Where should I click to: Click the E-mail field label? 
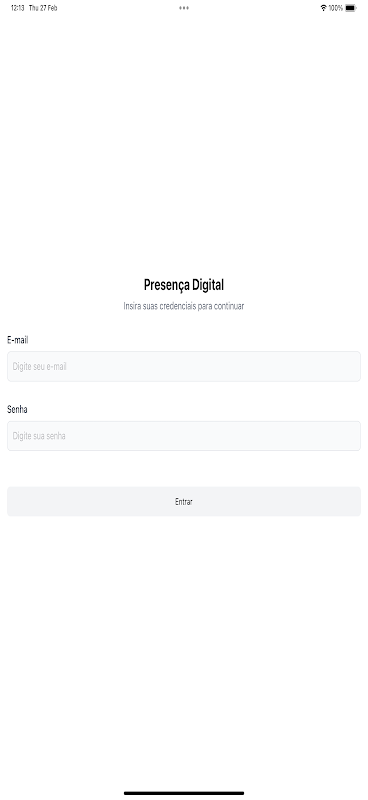[18, 340]
